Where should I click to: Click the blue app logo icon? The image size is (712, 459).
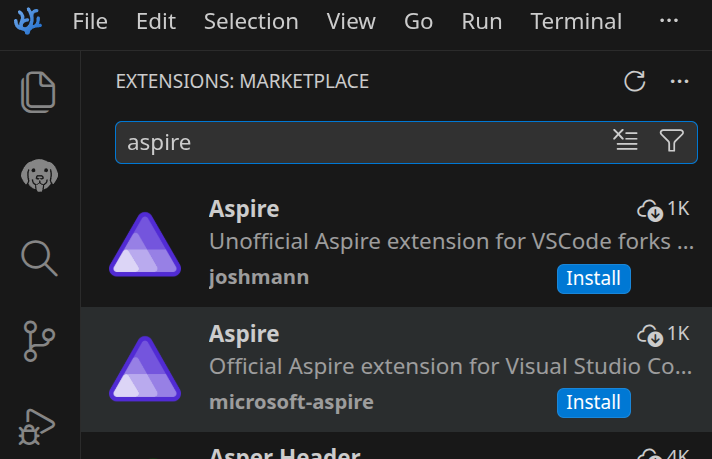coord(28,21)
